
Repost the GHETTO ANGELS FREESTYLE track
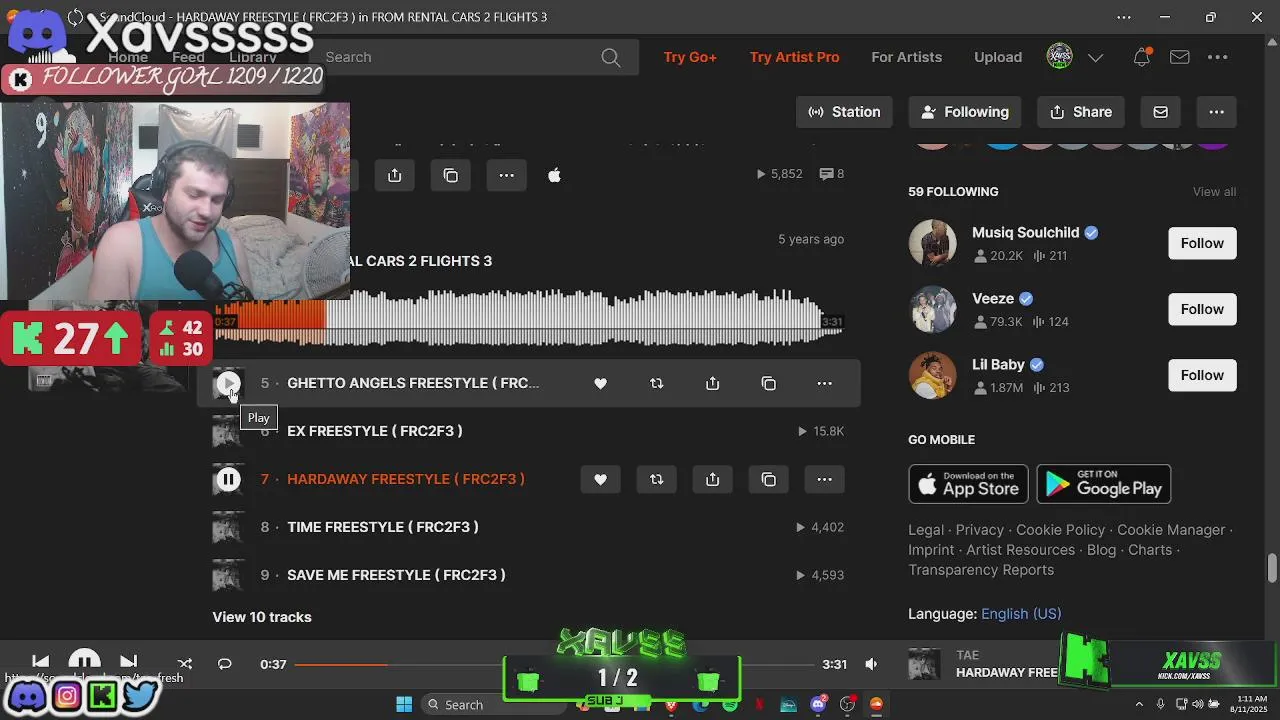point(656,383)
